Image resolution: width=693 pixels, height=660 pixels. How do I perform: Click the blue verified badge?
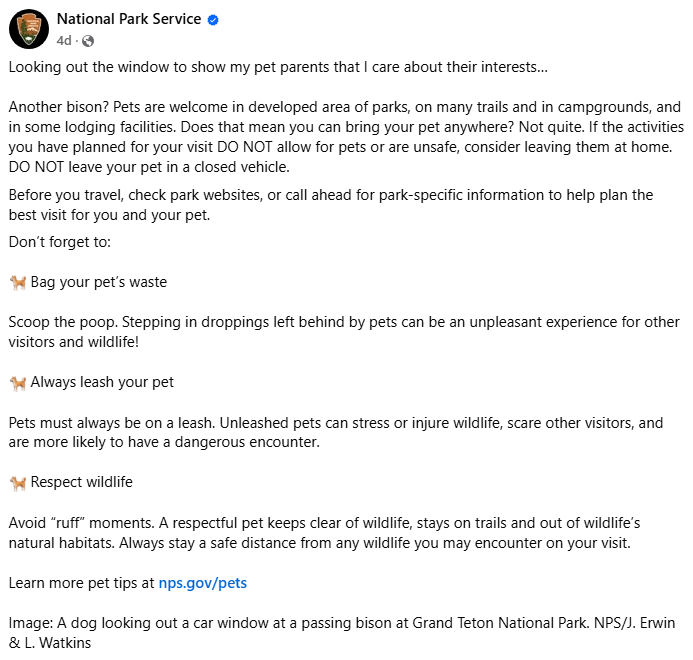click(214, 20)
